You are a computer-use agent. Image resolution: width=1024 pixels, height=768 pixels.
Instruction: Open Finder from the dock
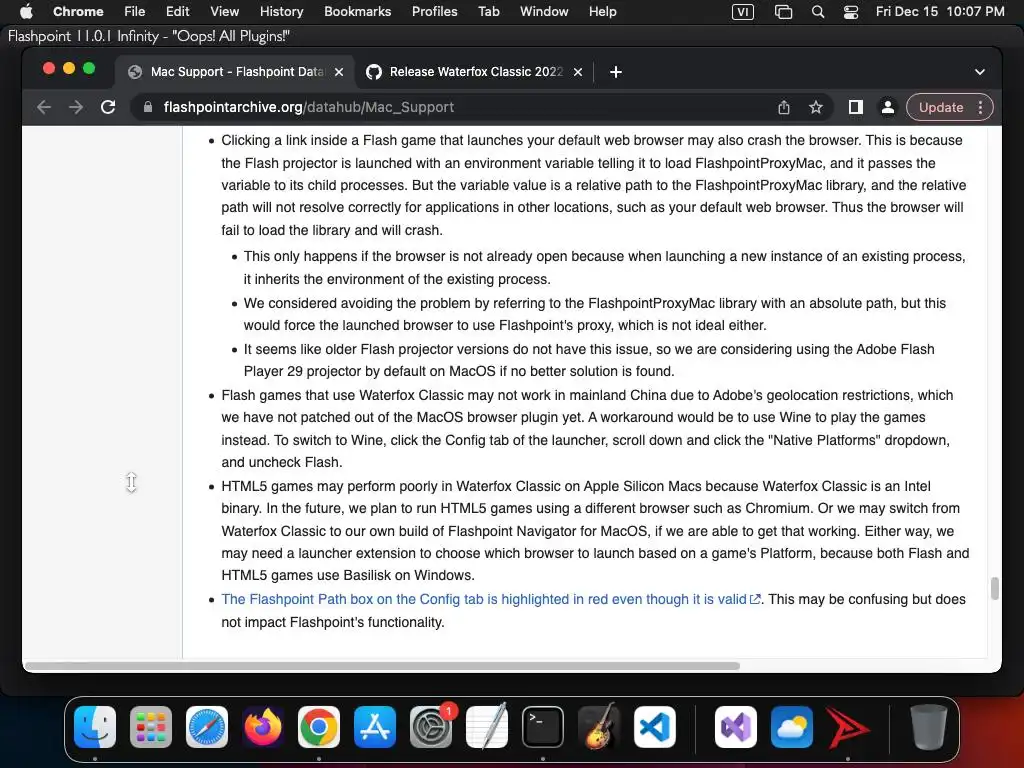(95, 727)
